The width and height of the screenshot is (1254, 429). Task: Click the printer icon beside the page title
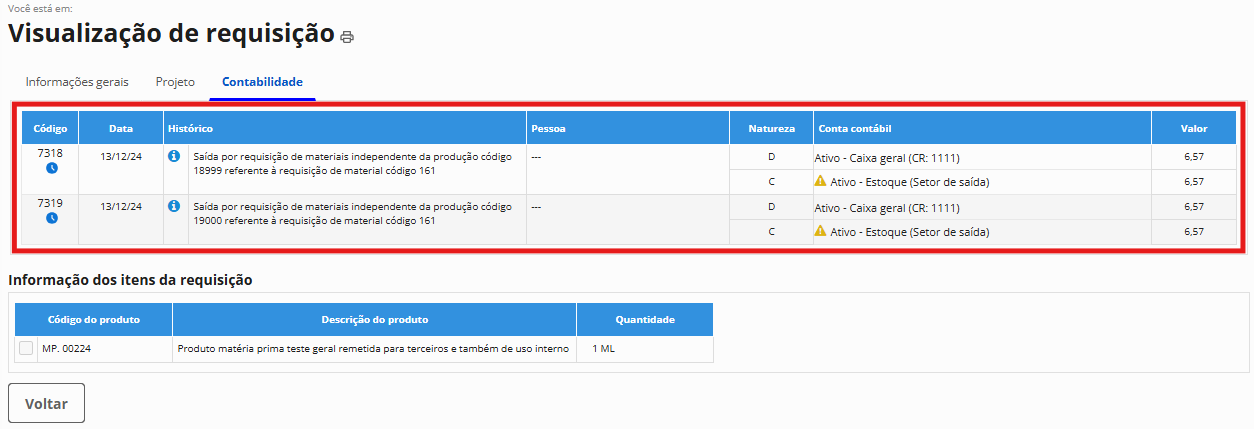(x=347, y=37)
